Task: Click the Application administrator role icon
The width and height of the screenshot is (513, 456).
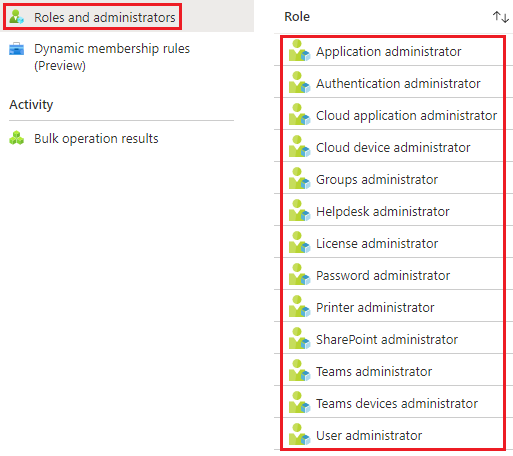Action: [x=299, y=51]
